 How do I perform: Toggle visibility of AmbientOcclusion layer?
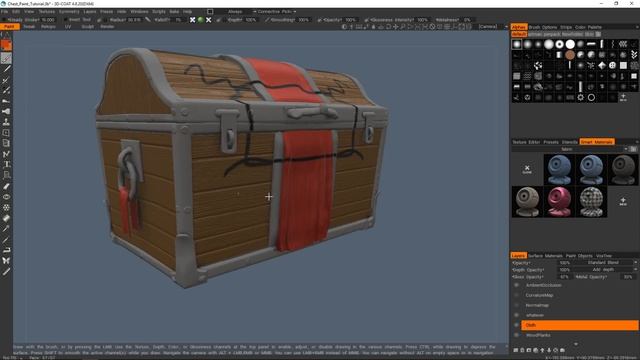(516, 285)
